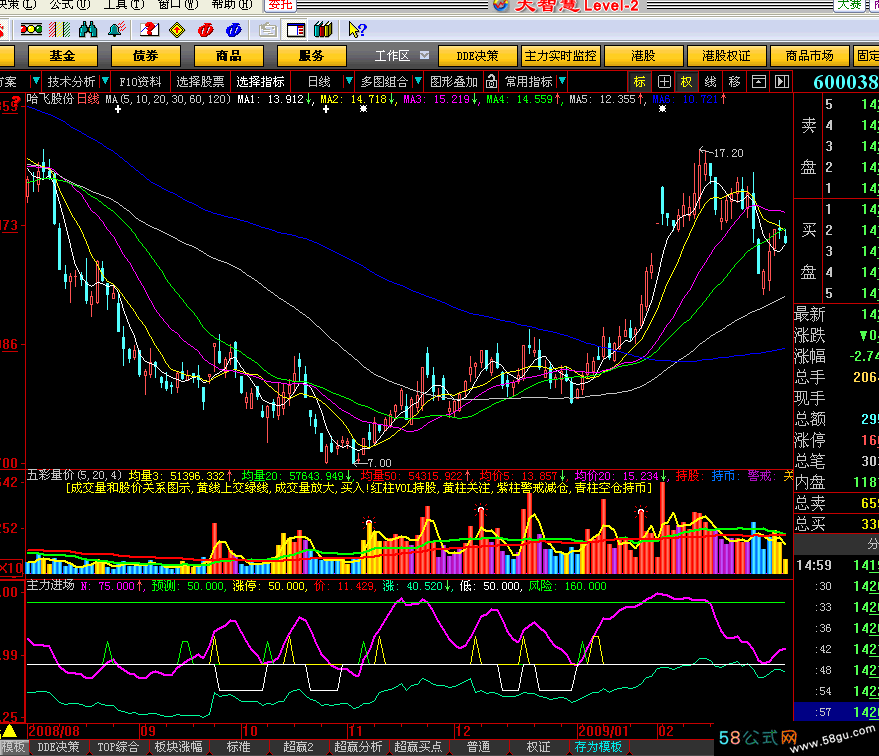
Task: Click the 债券 yellow button
Action: (x=146, y=55)
